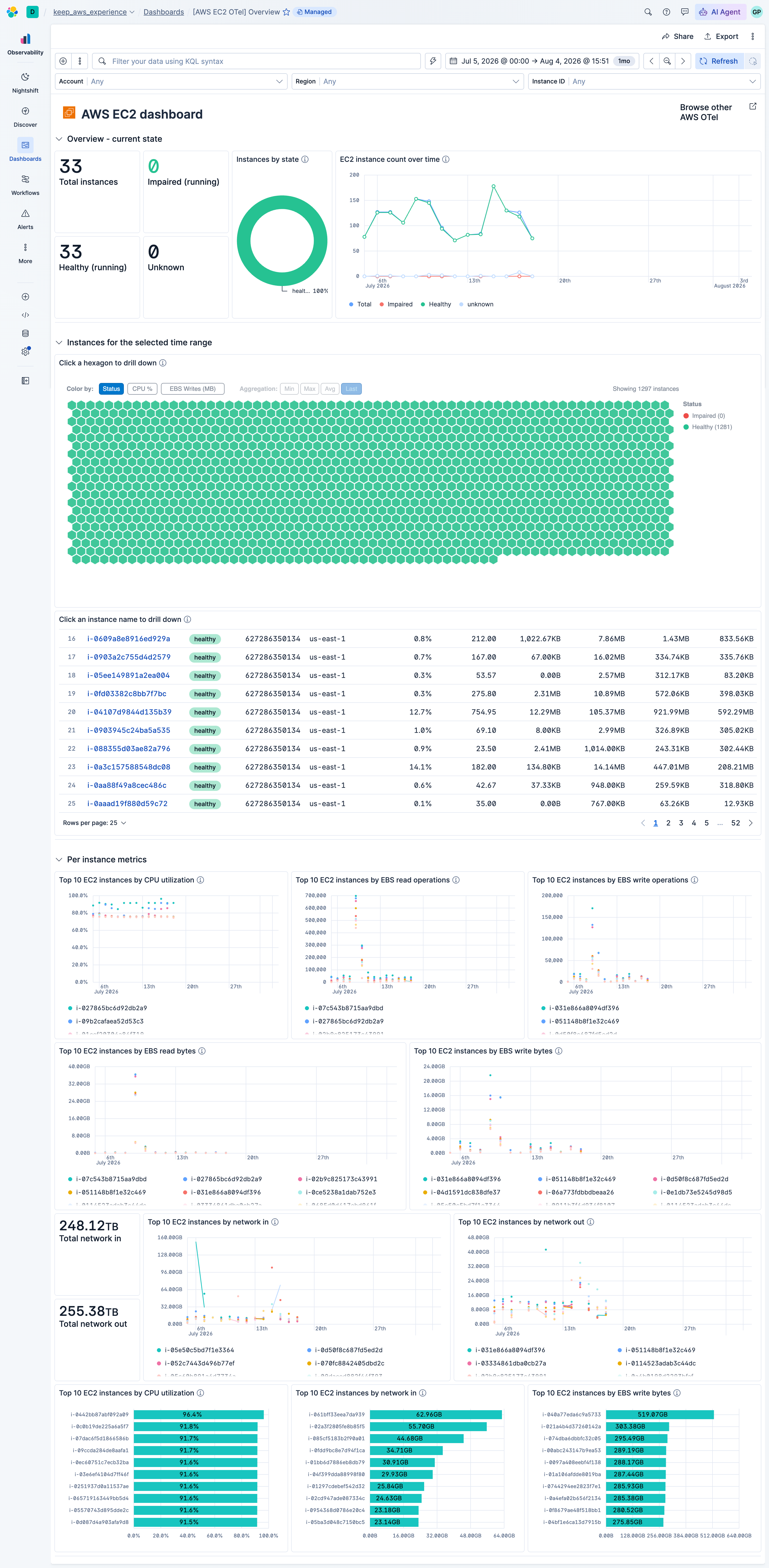Screen dimensions: 769x1568
Task: Open the Region filter dropdown
Action: click(408, 82)
